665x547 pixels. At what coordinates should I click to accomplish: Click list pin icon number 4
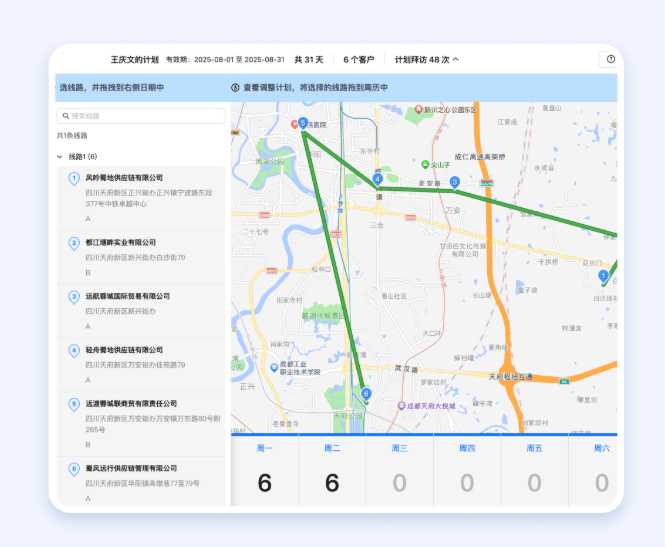tap(74, 351)
